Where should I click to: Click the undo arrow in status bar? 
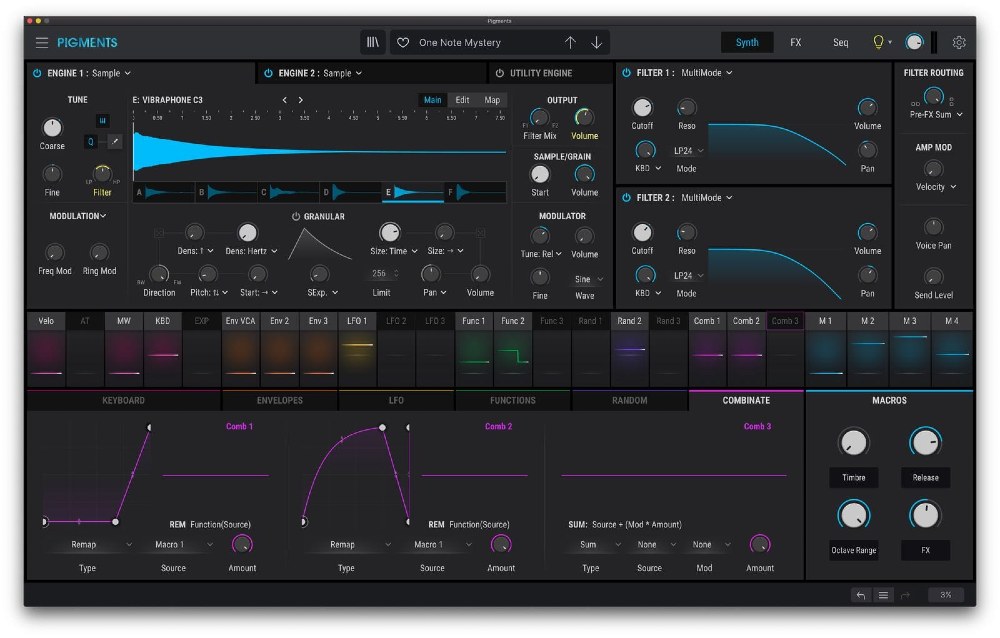click(x=860, y=594)
